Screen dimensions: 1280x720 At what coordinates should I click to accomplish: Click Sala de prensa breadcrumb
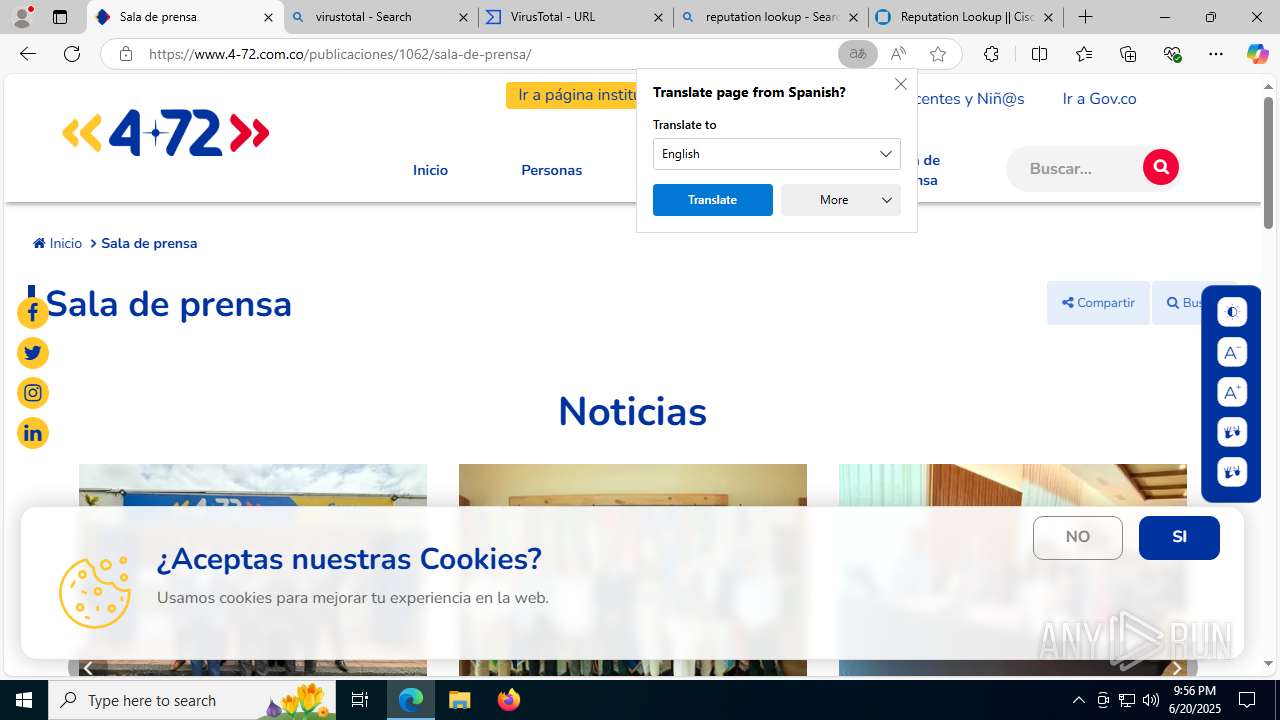tap(149, 243)
